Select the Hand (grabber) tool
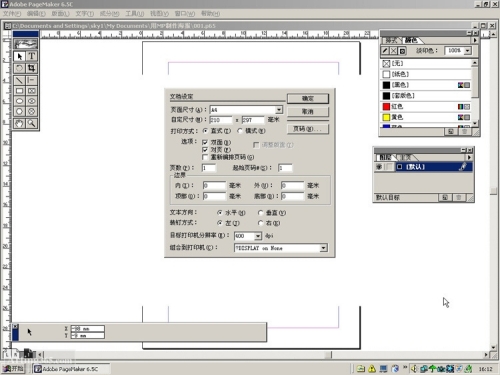This screenshot has height=375, width=500. (x=19, y=123)
